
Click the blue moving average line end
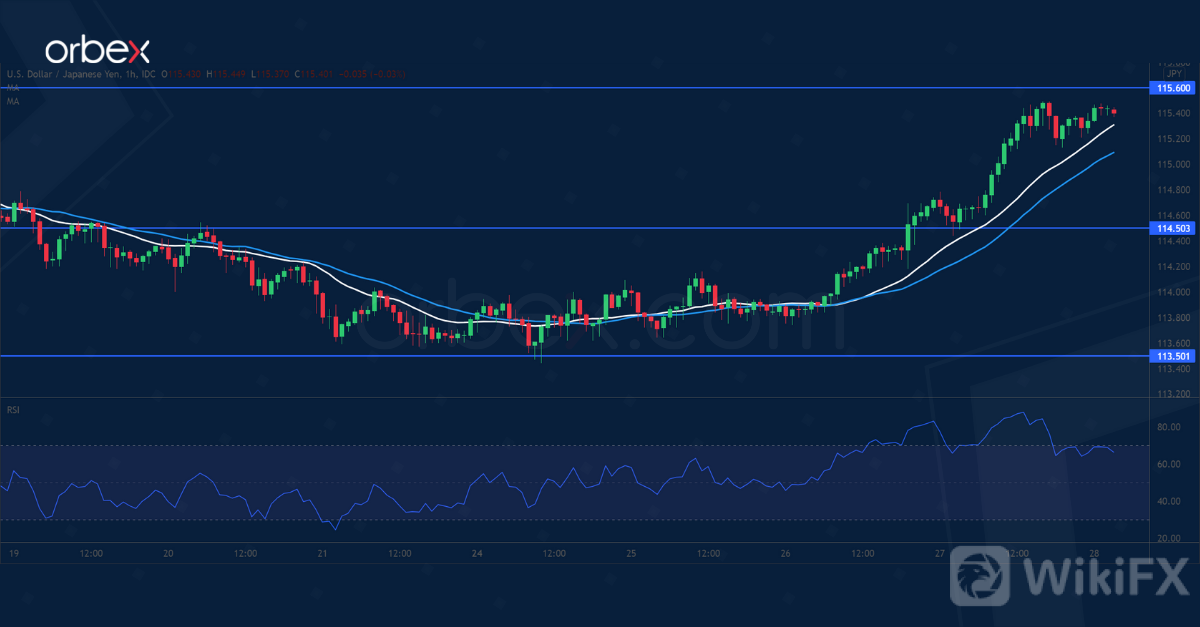click(1114, 153)
